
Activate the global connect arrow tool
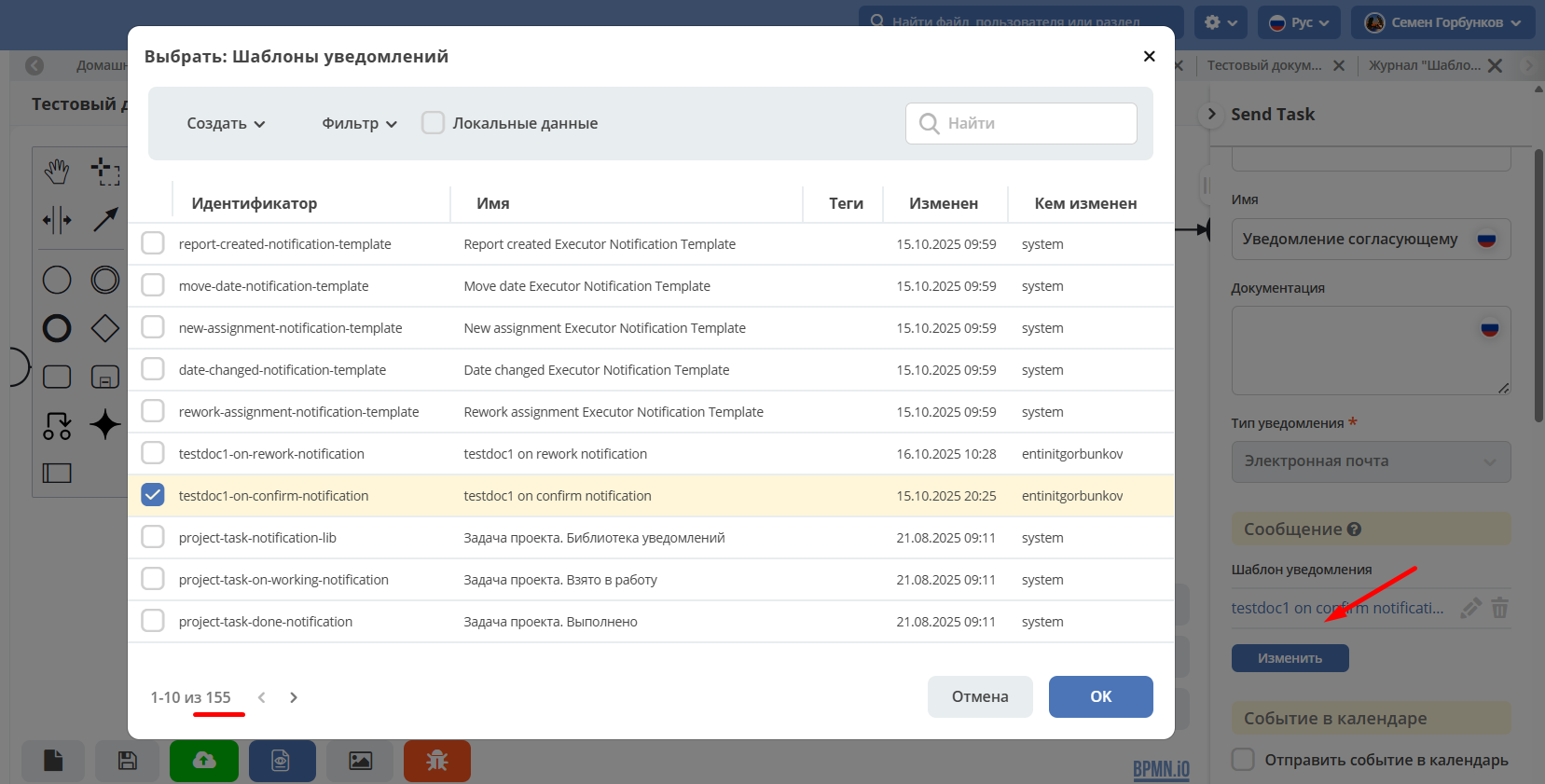[105, 220]
